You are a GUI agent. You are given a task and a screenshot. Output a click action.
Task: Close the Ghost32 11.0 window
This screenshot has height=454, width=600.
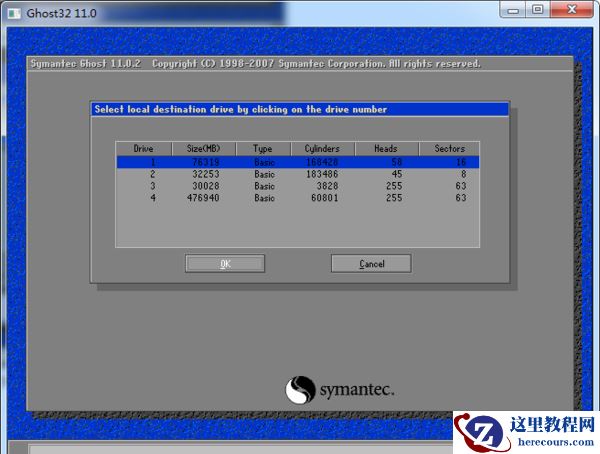point(572,10)
